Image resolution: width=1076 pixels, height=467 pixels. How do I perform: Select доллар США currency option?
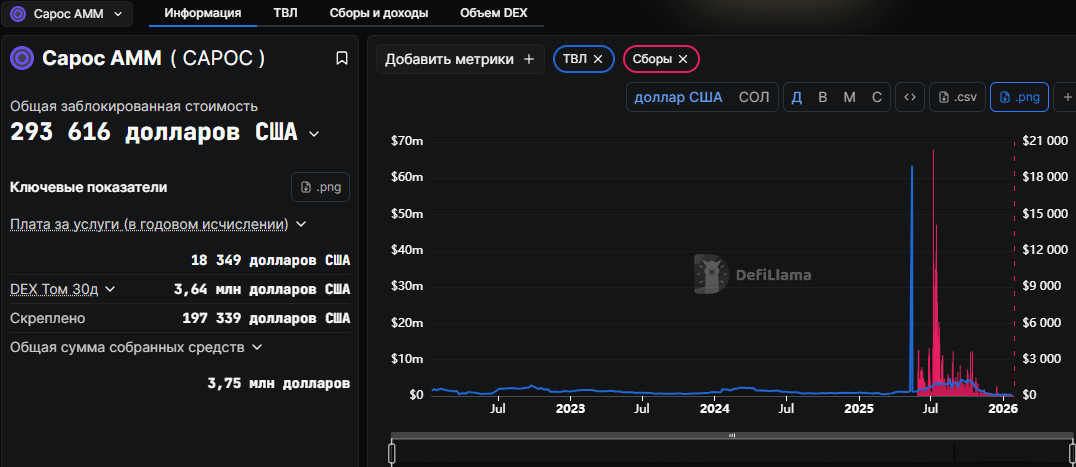tap(678, 97)
